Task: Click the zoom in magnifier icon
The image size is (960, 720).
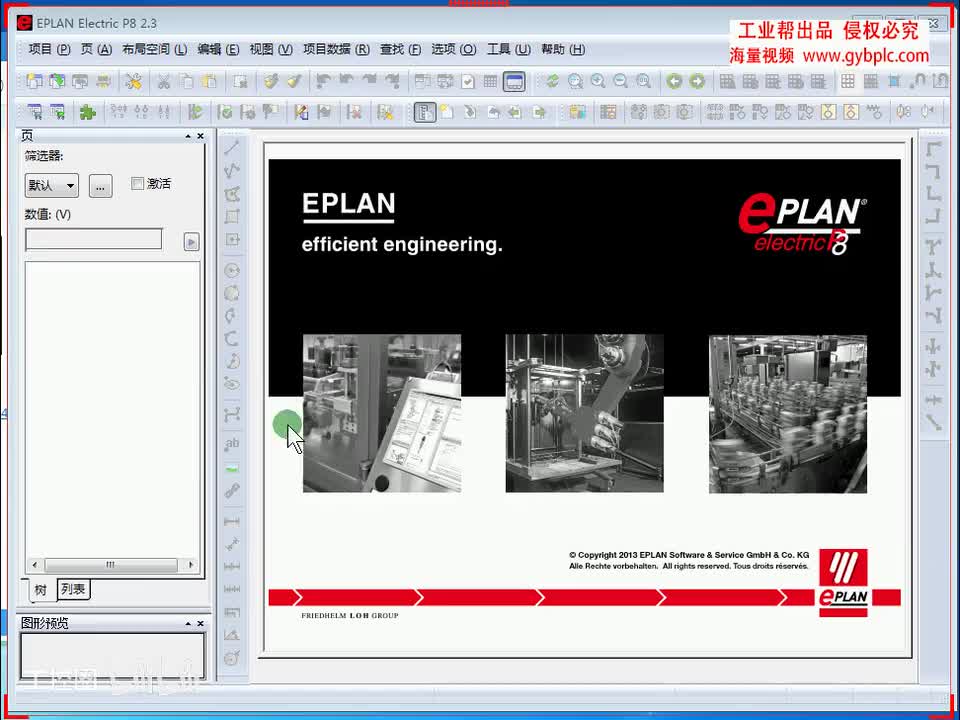Action: [598, 81]
